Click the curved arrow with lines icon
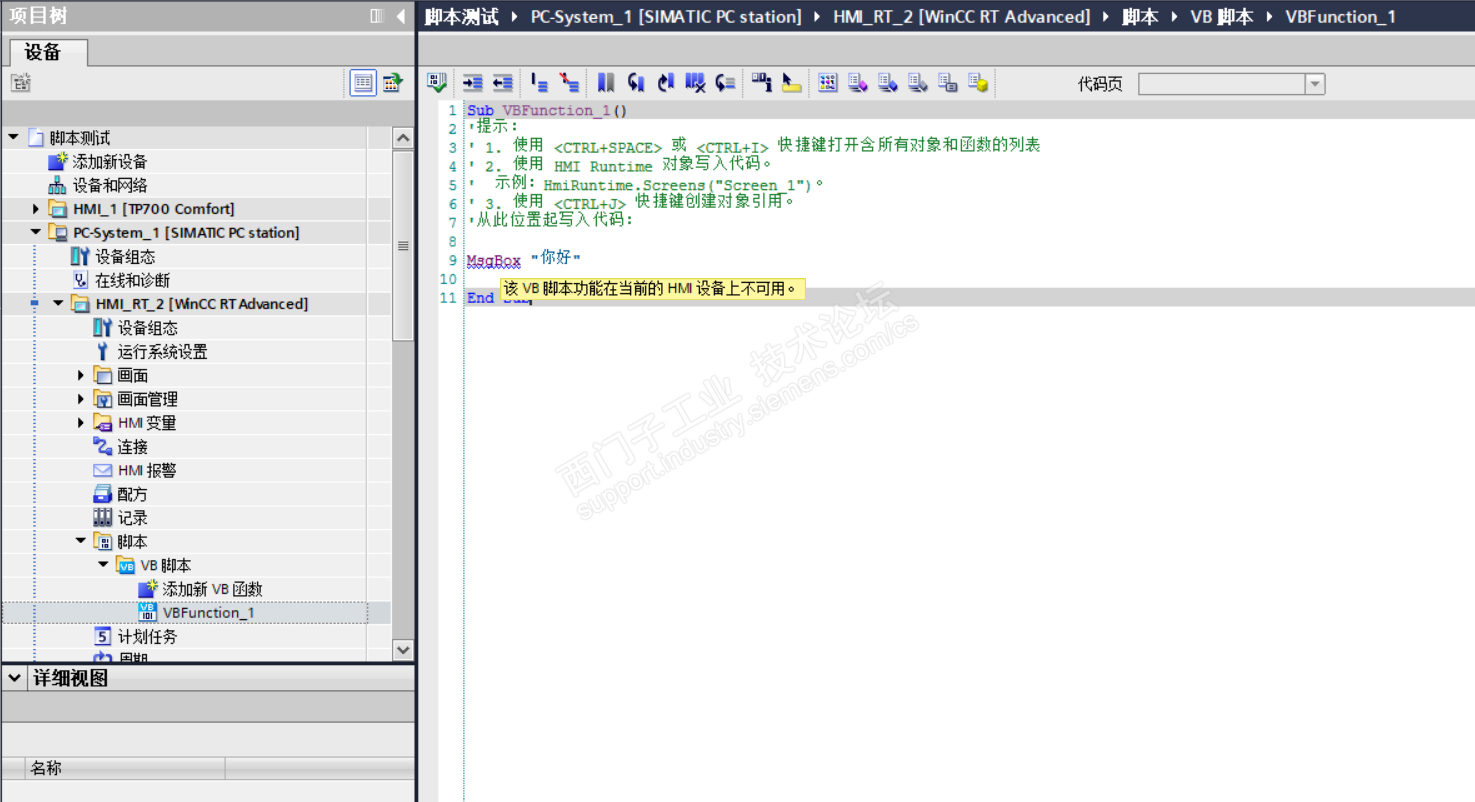Screen dimensions: 1475x802 pos(726,83)
